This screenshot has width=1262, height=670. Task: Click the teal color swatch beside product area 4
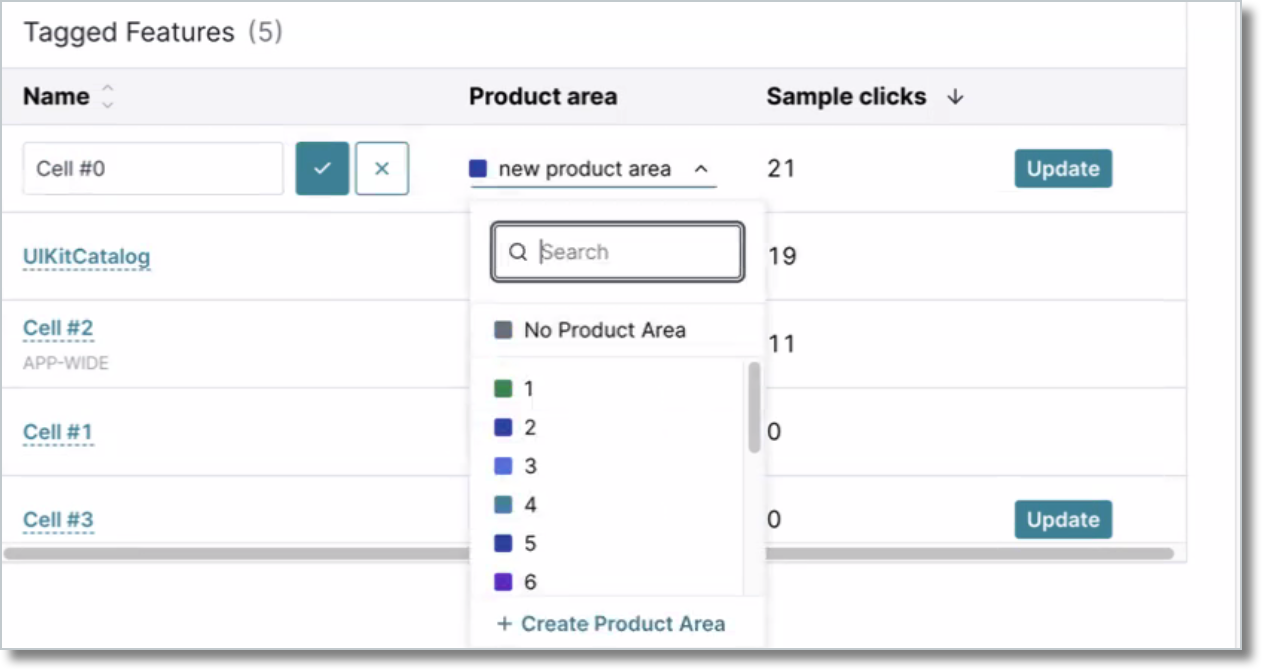point(504,504)
